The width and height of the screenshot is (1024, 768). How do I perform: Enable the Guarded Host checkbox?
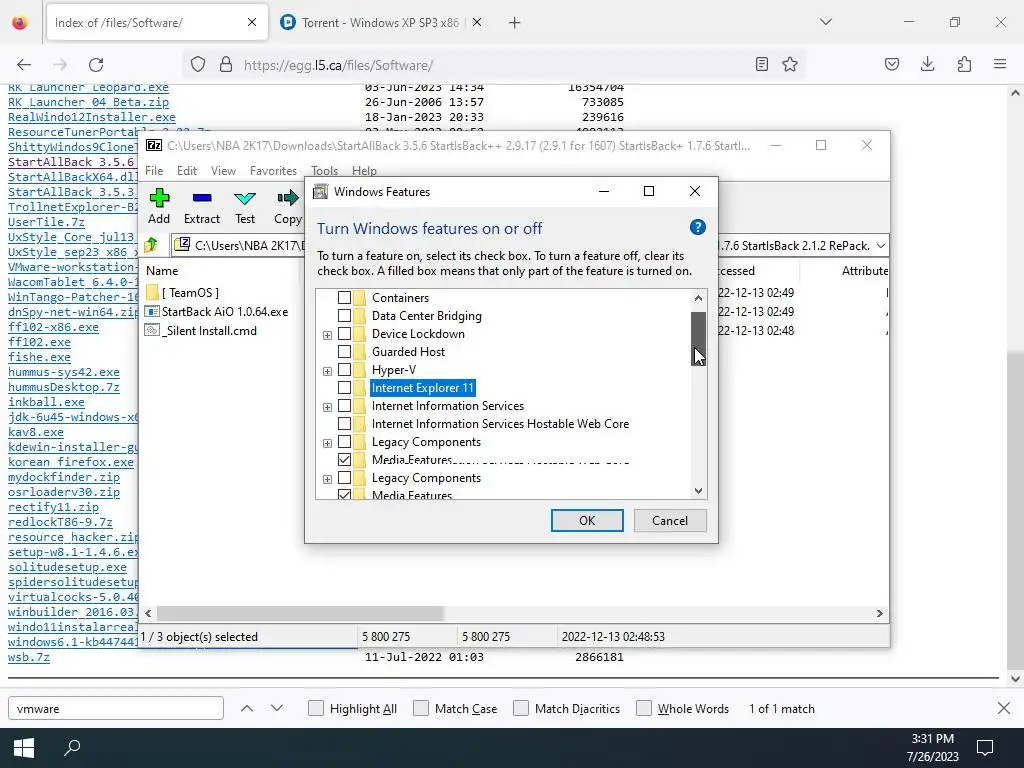344,351
